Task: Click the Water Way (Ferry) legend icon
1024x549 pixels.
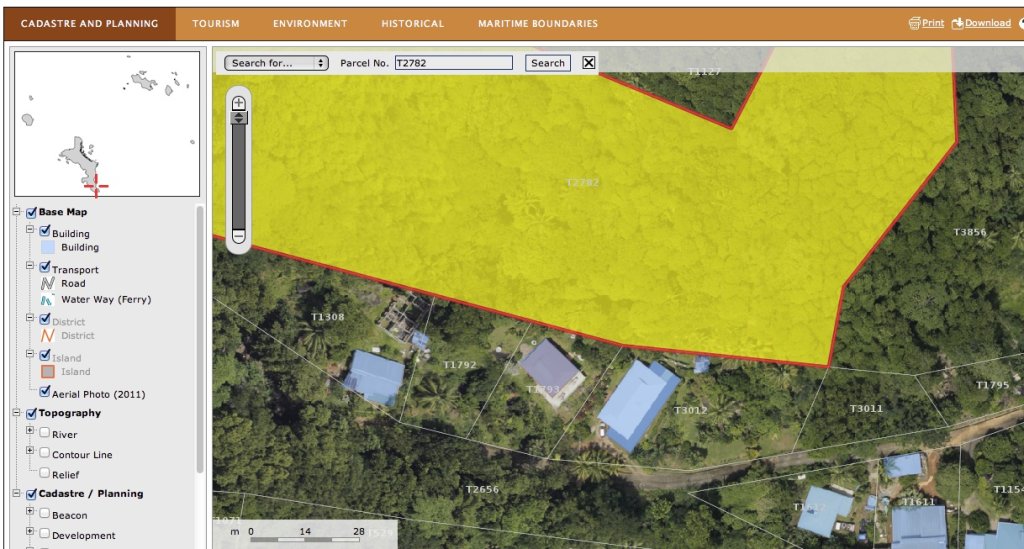Action: [47, 300]
